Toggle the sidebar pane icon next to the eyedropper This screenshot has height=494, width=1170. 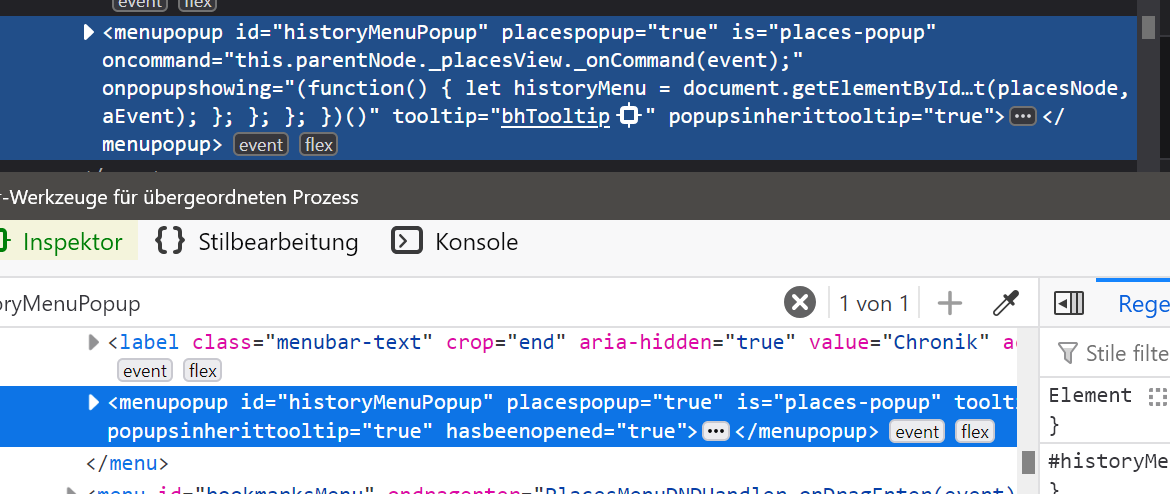(1069, 302)
